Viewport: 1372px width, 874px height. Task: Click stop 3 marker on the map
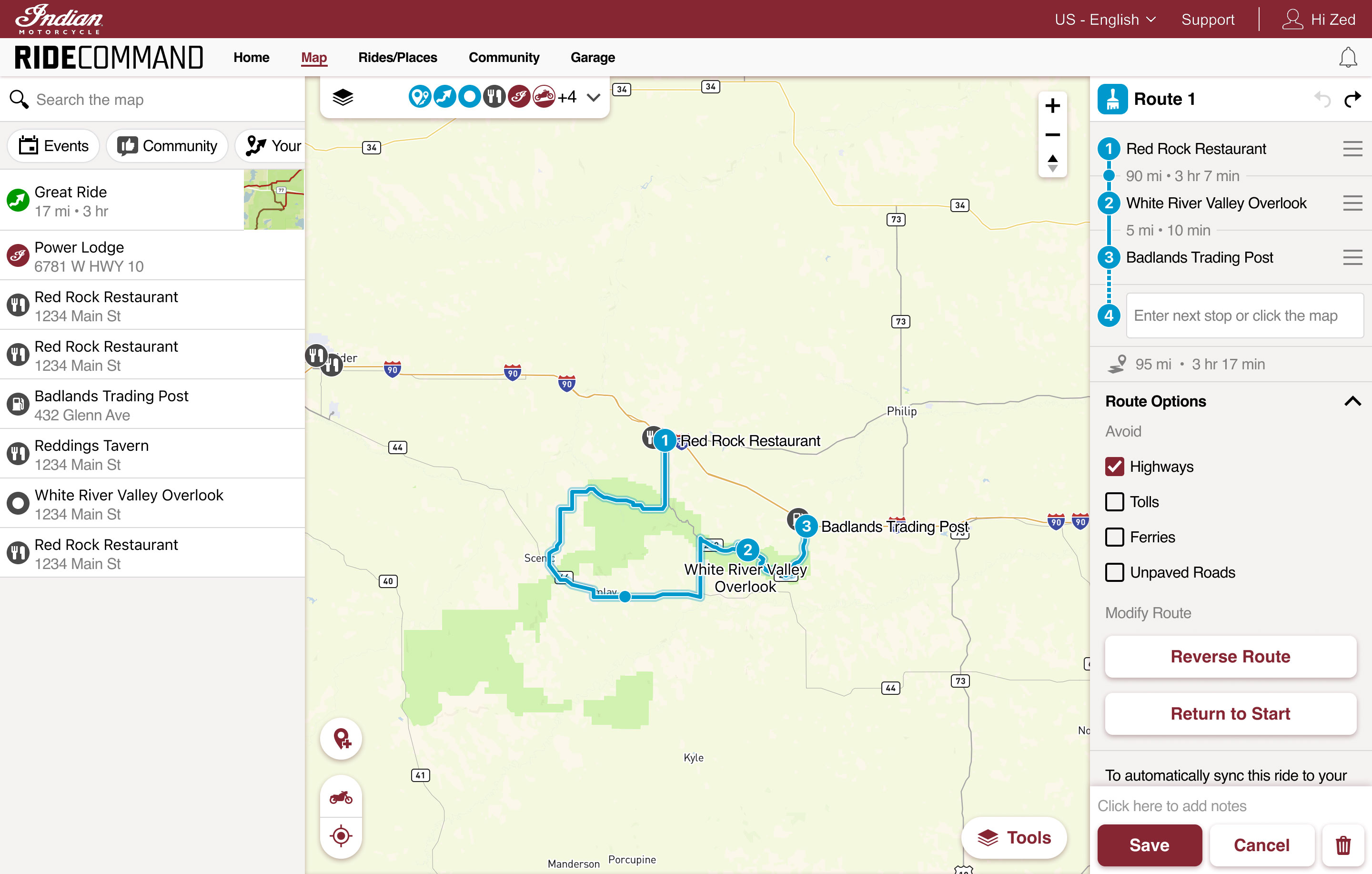[x=806, y=526]
